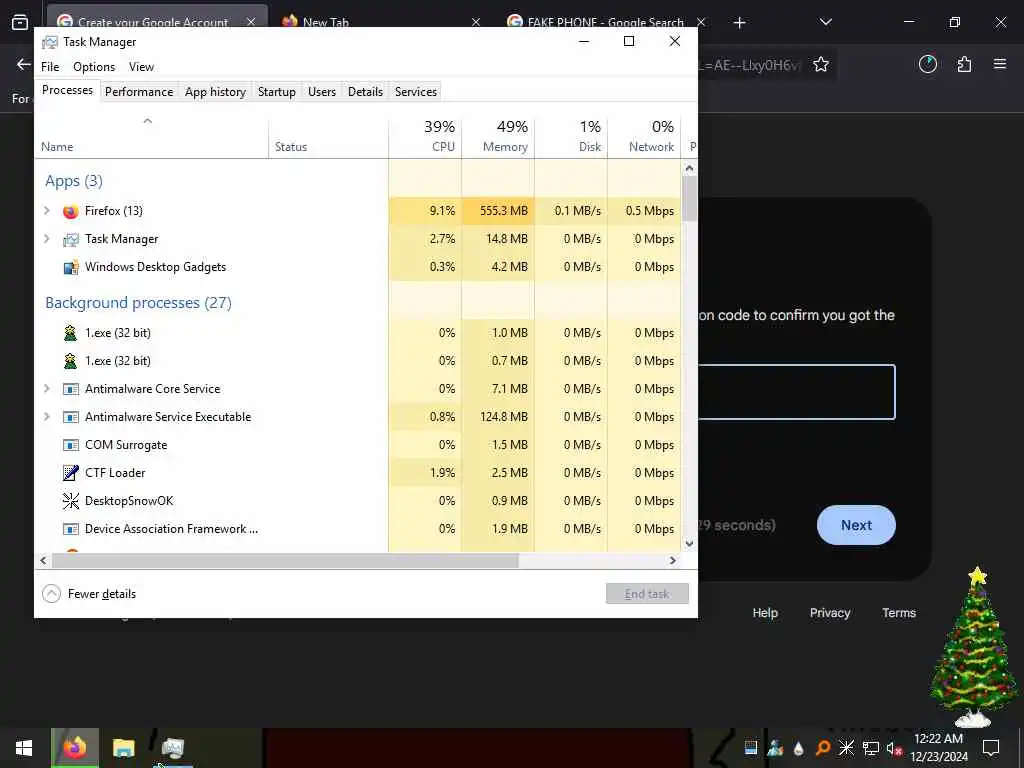
Task: Sort processes by Disk column
Action: [x=571, y=136]
